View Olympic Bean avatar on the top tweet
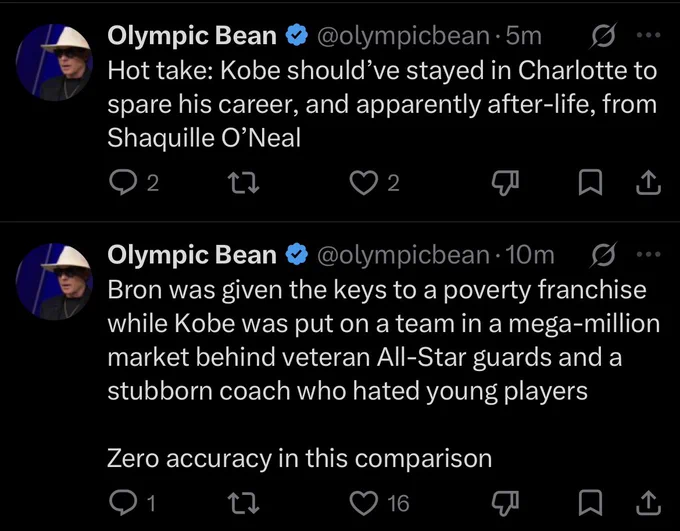Screen dimensions: 680x531 [x=54, y=62]
